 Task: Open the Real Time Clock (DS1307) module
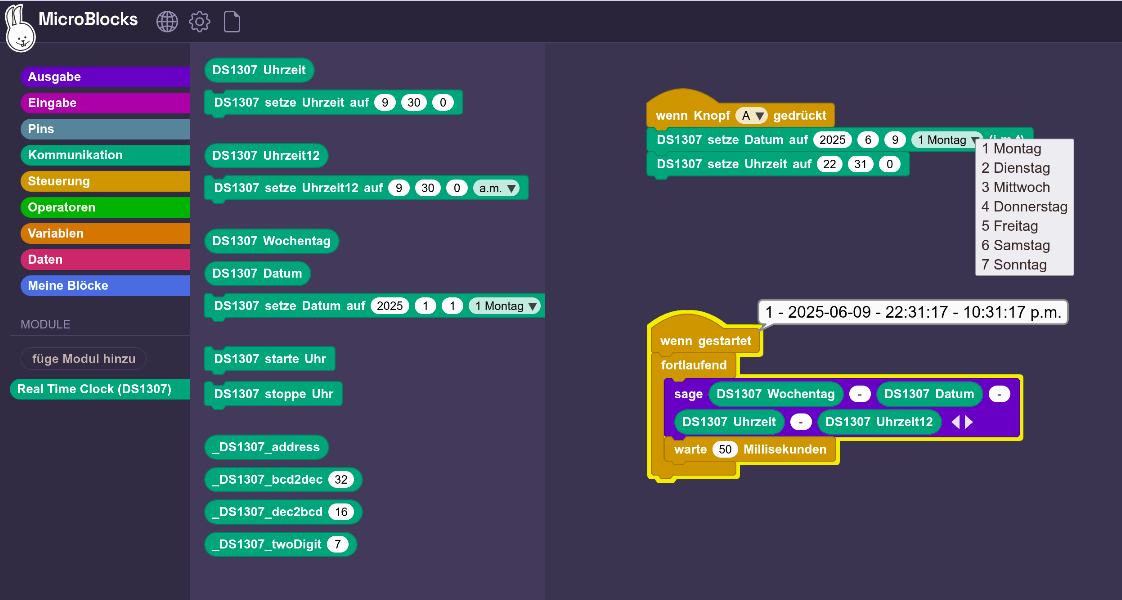(x=100, y=389)
